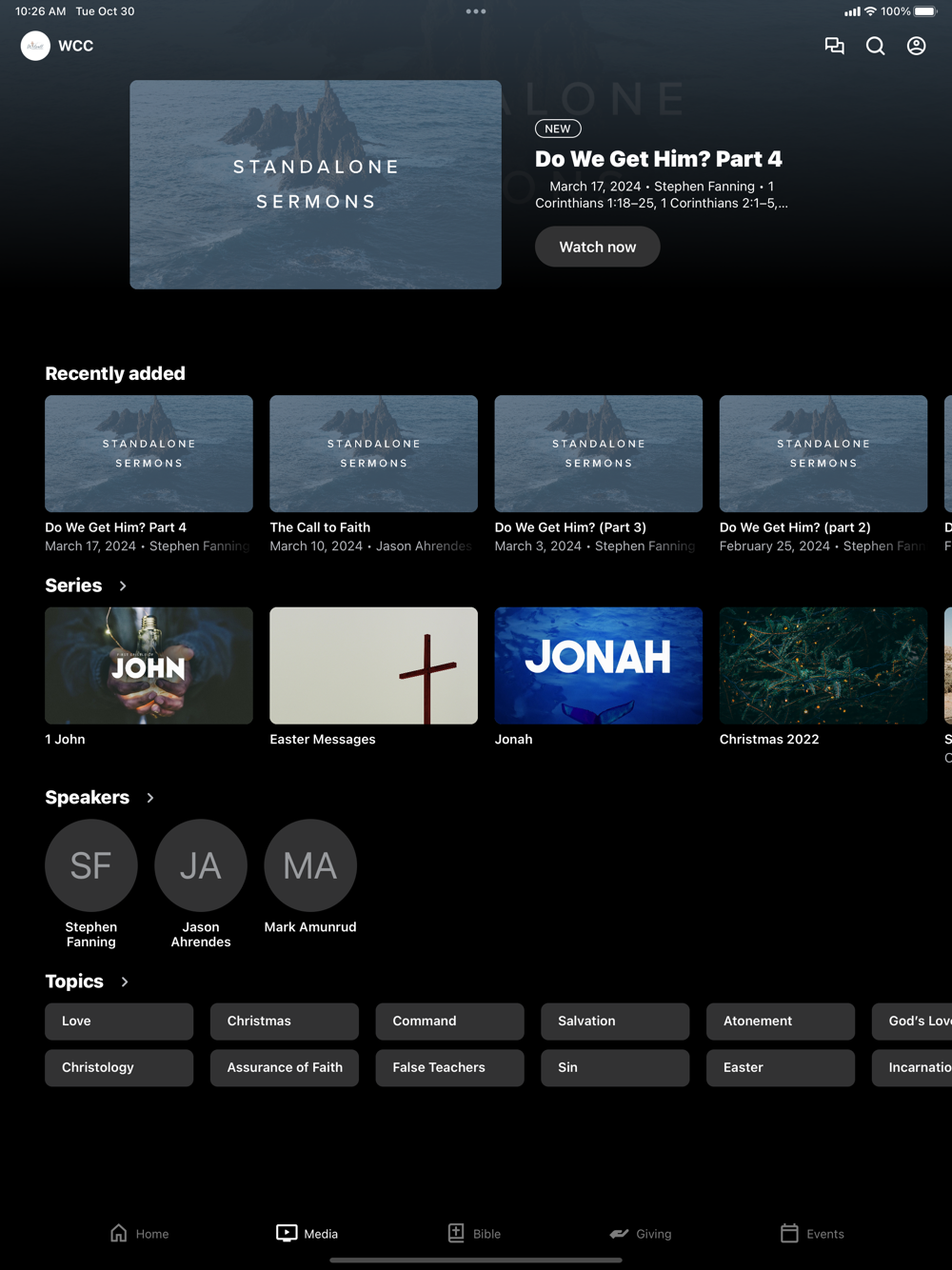Click the "March 3, 2024 • Stephen Fanning" text
Screen dimensions: 952x1270
(x=595, y=546)
